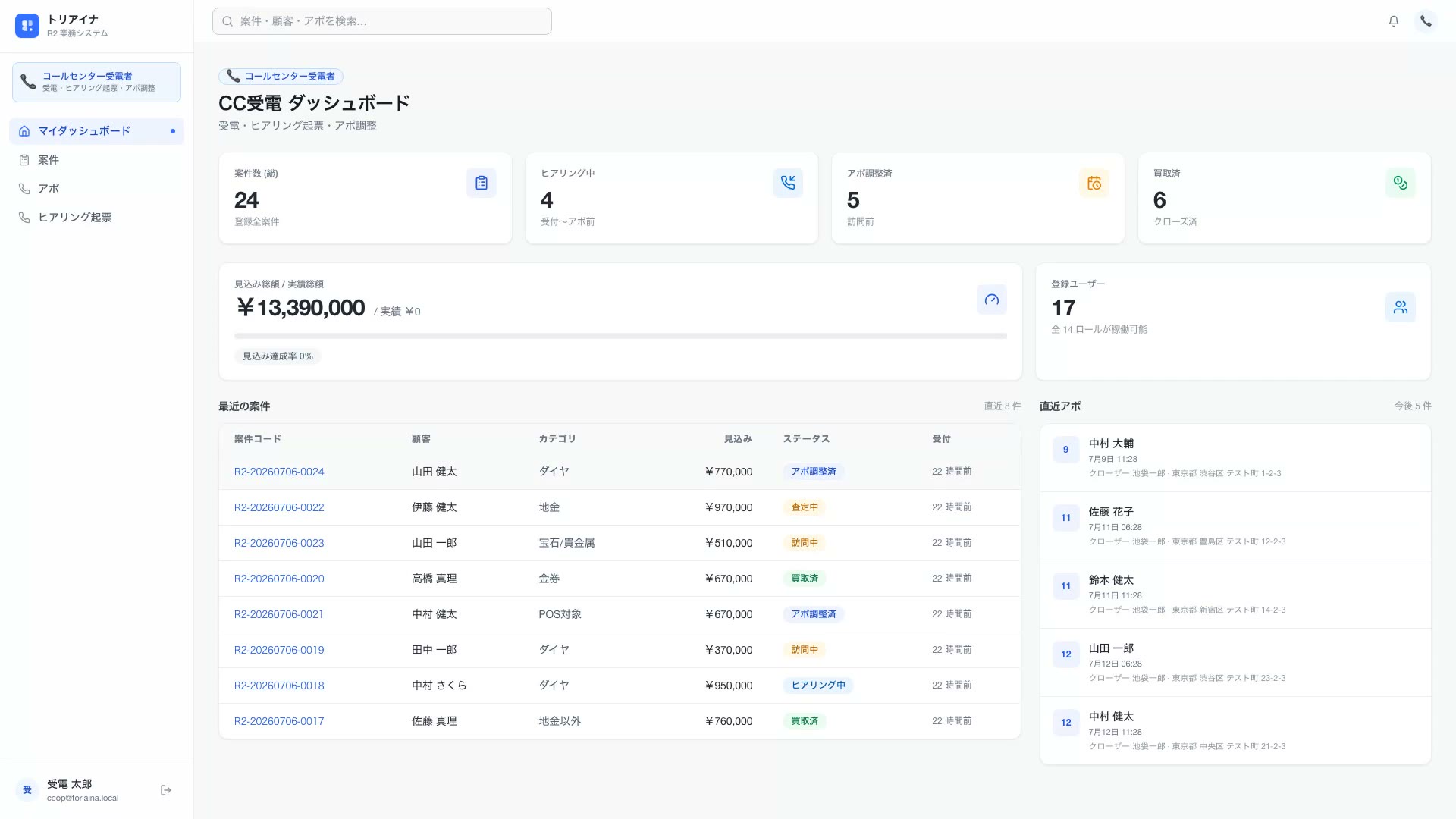The width and height of the screenshot is (1456, 819).
Task: Select ヒアリング起票 in sidebar
Action: point(96,218)
